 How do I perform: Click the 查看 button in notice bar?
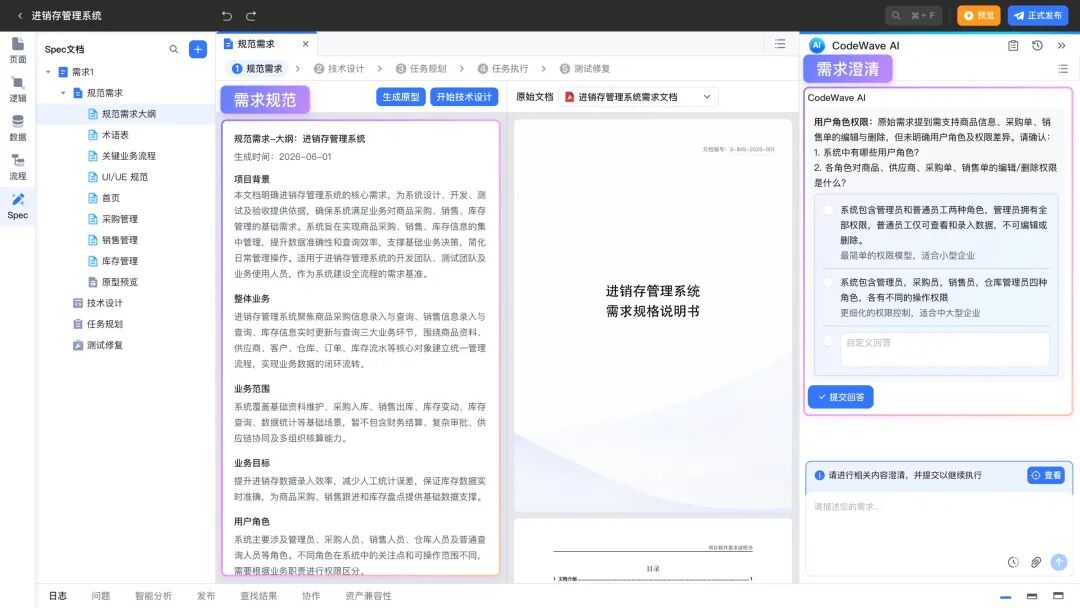pos(1046,475)
